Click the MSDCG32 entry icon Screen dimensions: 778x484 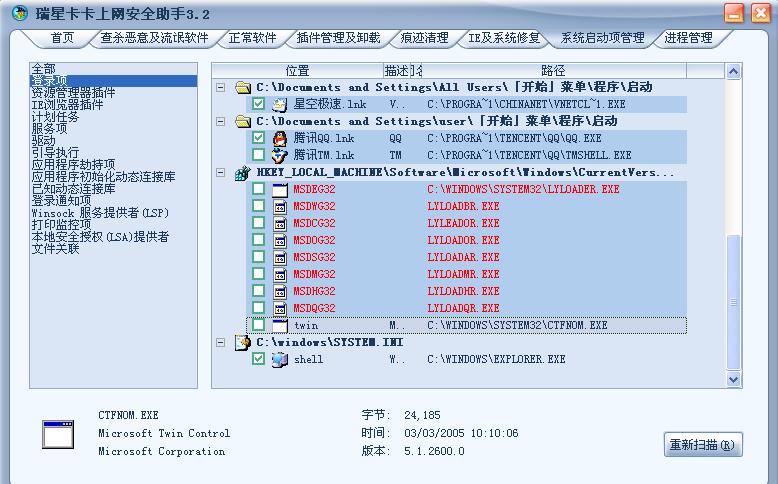click(280, 223)
